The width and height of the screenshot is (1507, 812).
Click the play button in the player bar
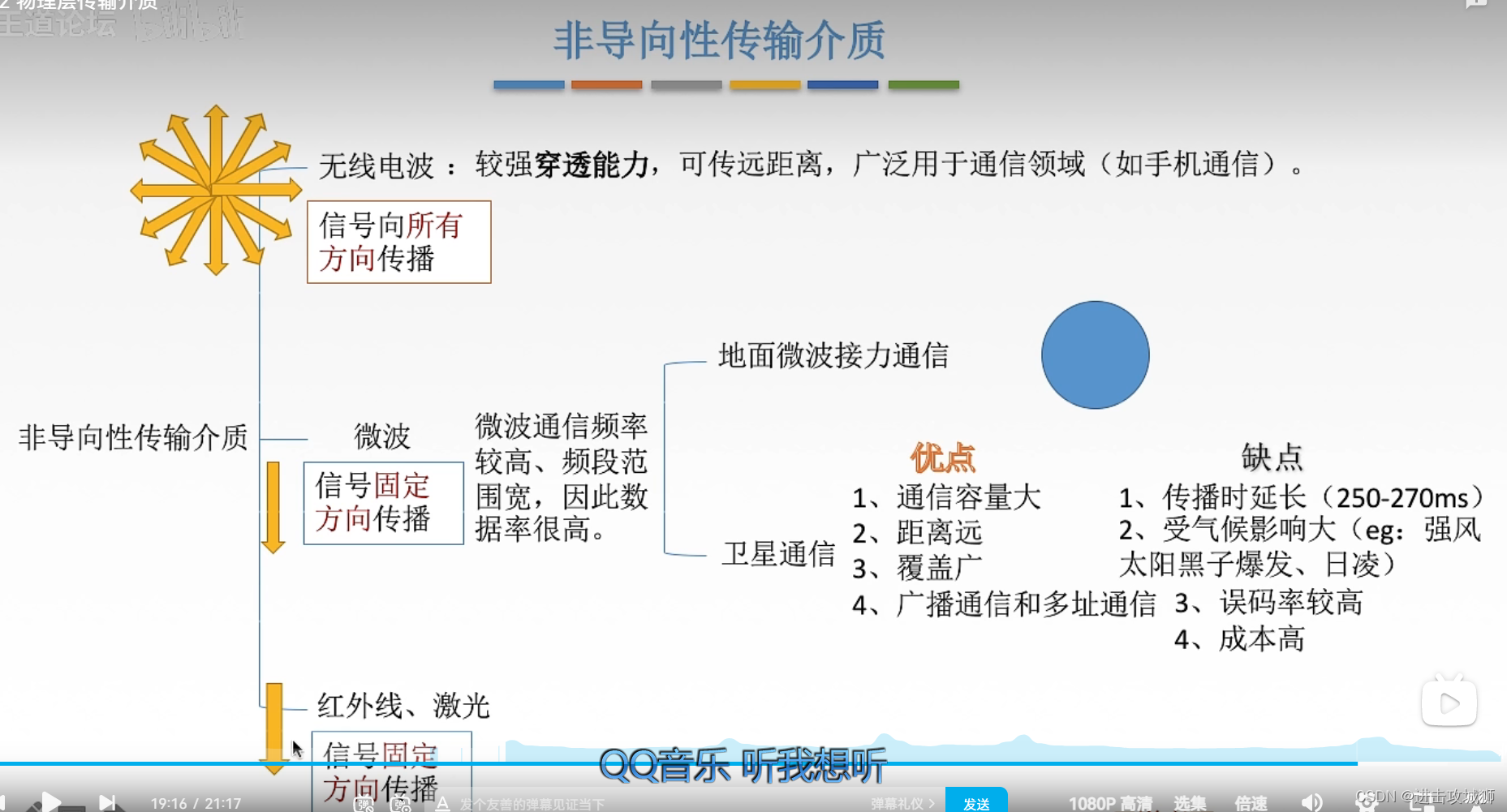[50, 802]
